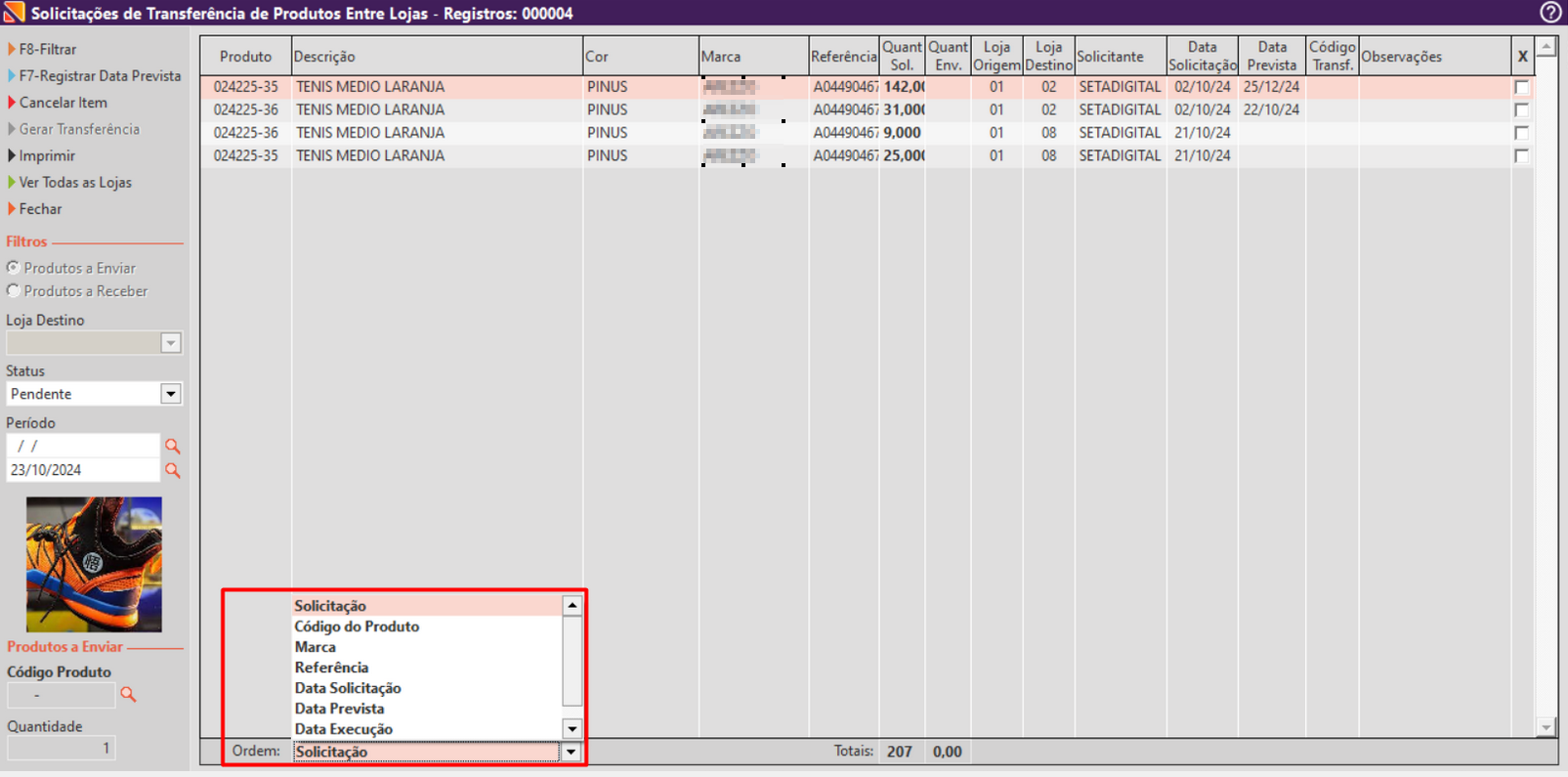The image size is (1568, 777).
Task: Click the Ordem field showing Solicitação
Action: [426, 752]
